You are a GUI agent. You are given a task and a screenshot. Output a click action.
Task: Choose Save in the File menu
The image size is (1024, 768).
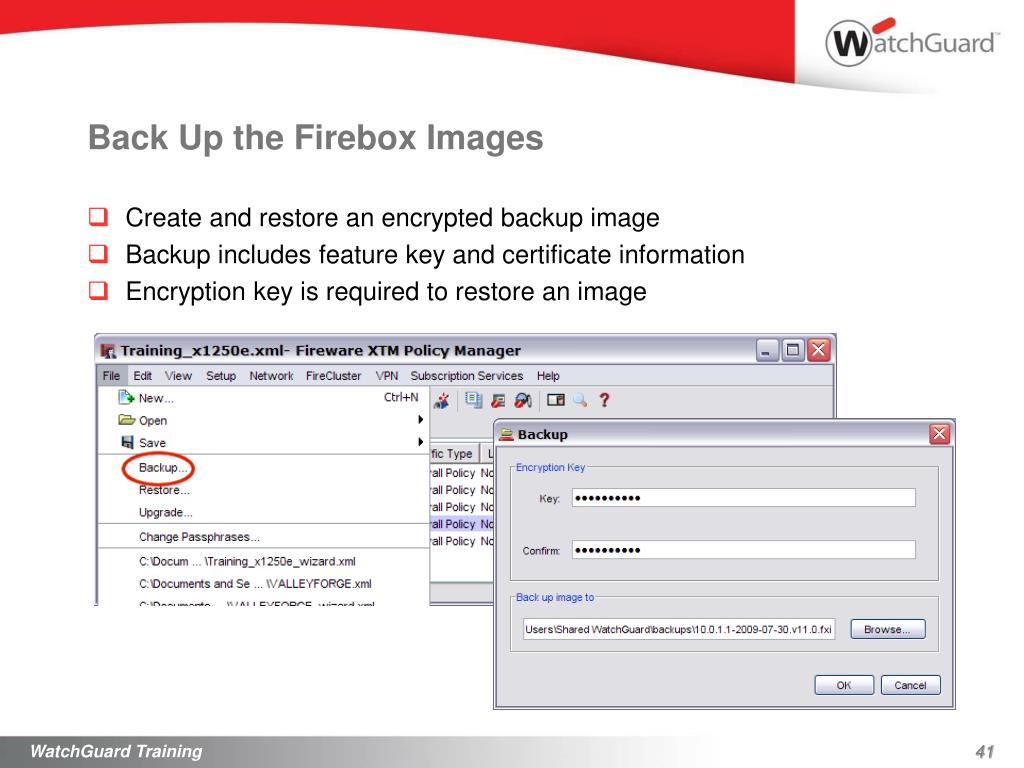tap(263, 442)
